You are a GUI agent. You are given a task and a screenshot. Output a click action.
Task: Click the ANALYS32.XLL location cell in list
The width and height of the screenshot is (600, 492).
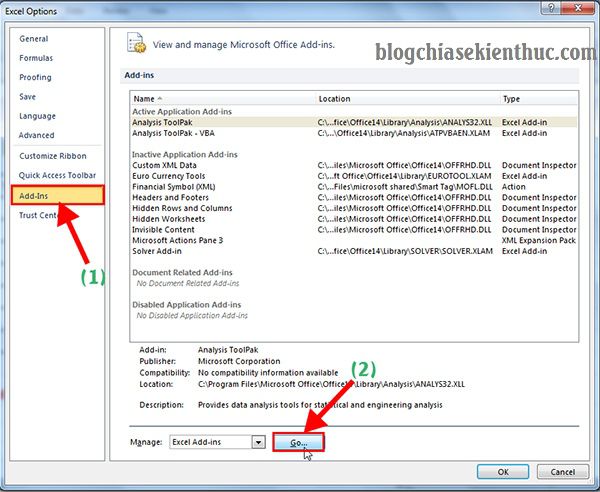[x=405, y=122]
